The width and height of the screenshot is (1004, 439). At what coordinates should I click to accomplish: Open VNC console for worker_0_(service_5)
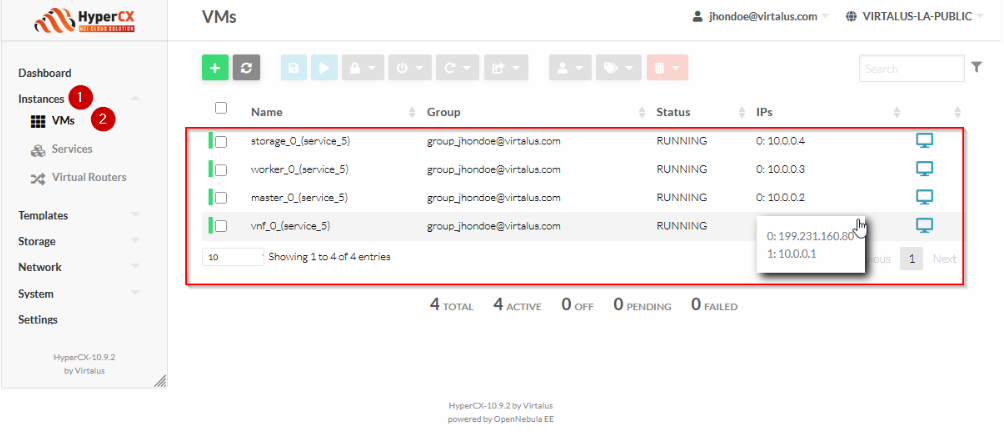tap(924, 168)
